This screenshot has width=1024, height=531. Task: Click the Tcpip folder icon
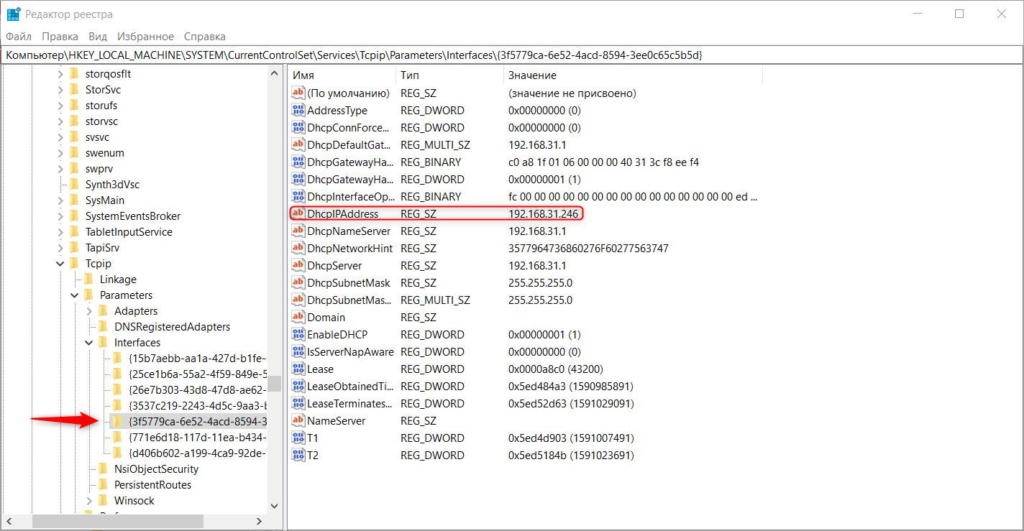pos(76,263)
